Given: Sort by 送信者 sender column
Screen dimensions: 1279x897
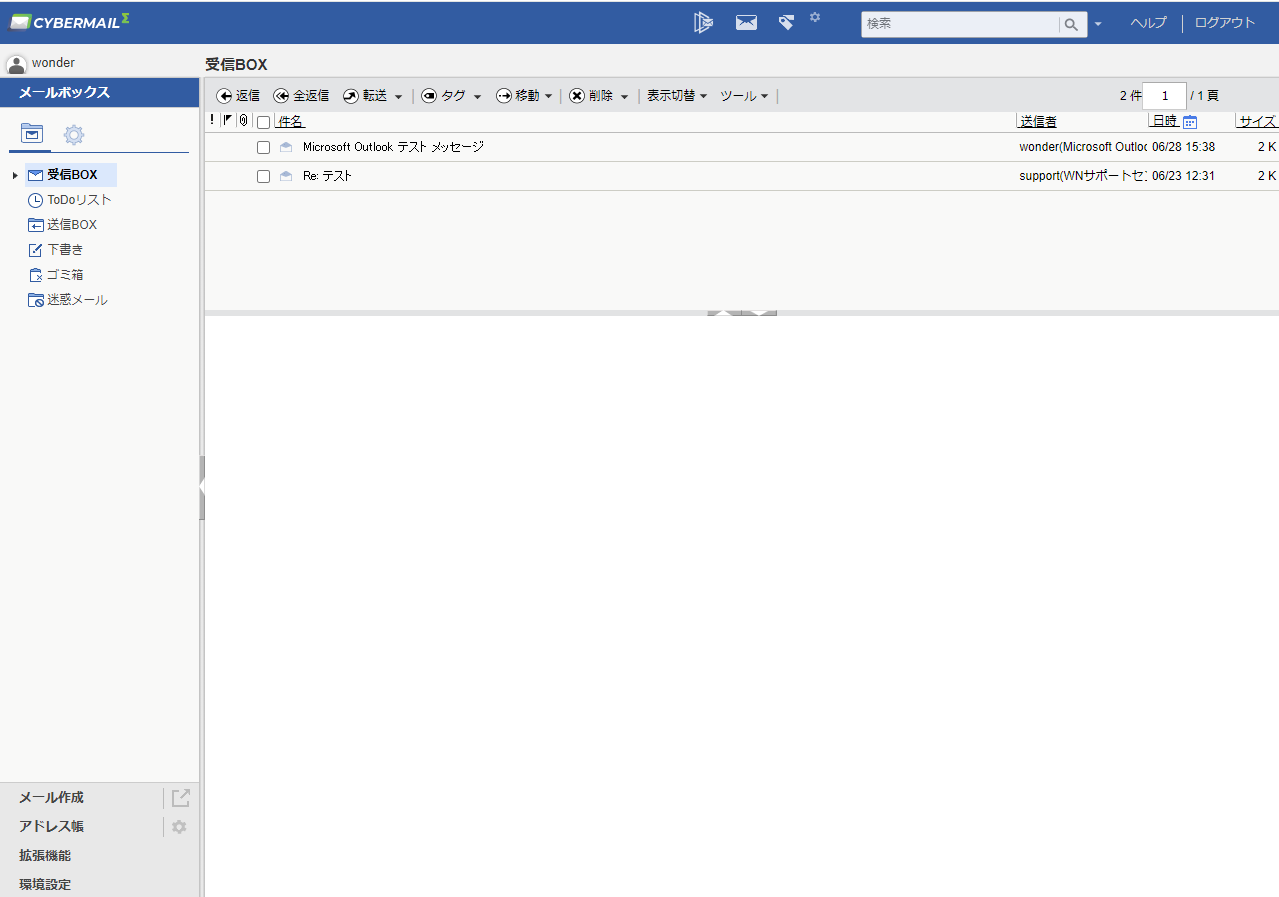Looking at the screenshot, I should point(1038,121).
